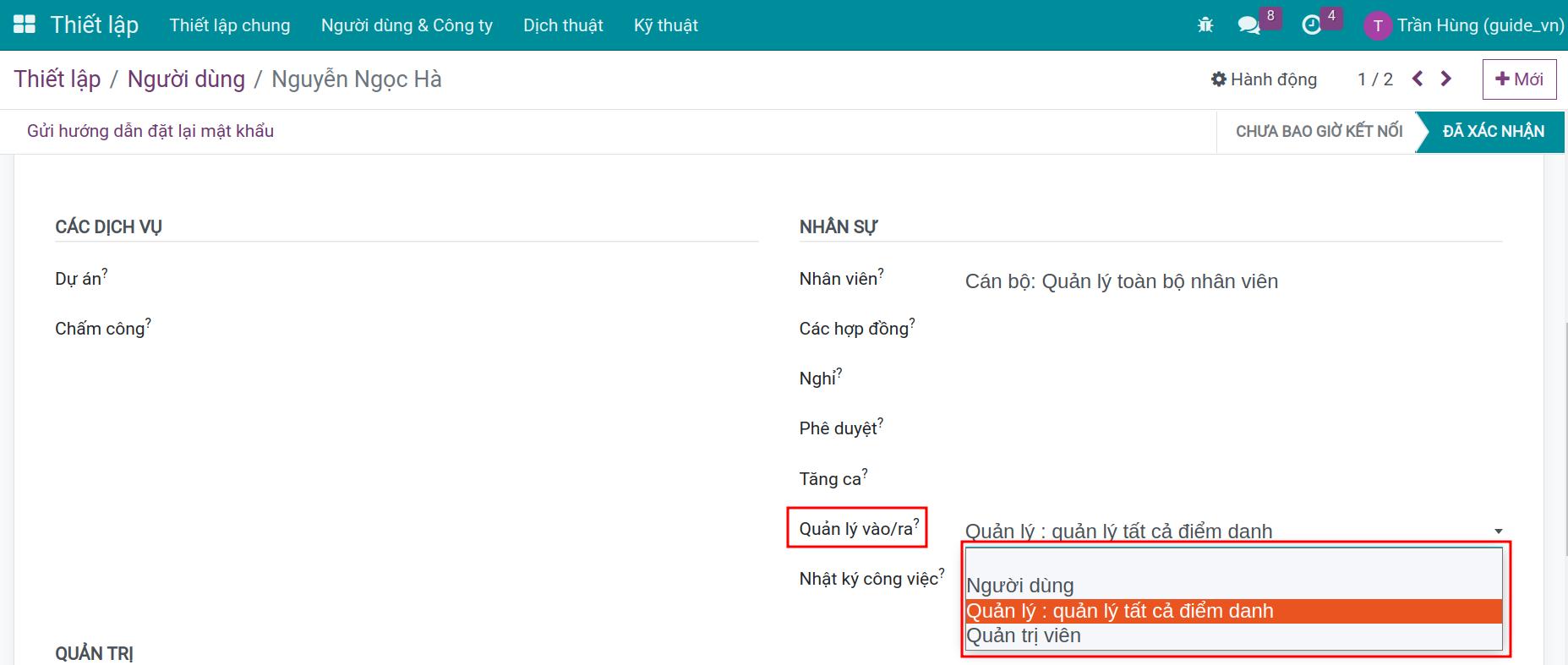Open the activities clock icon

click(1311, 25)
